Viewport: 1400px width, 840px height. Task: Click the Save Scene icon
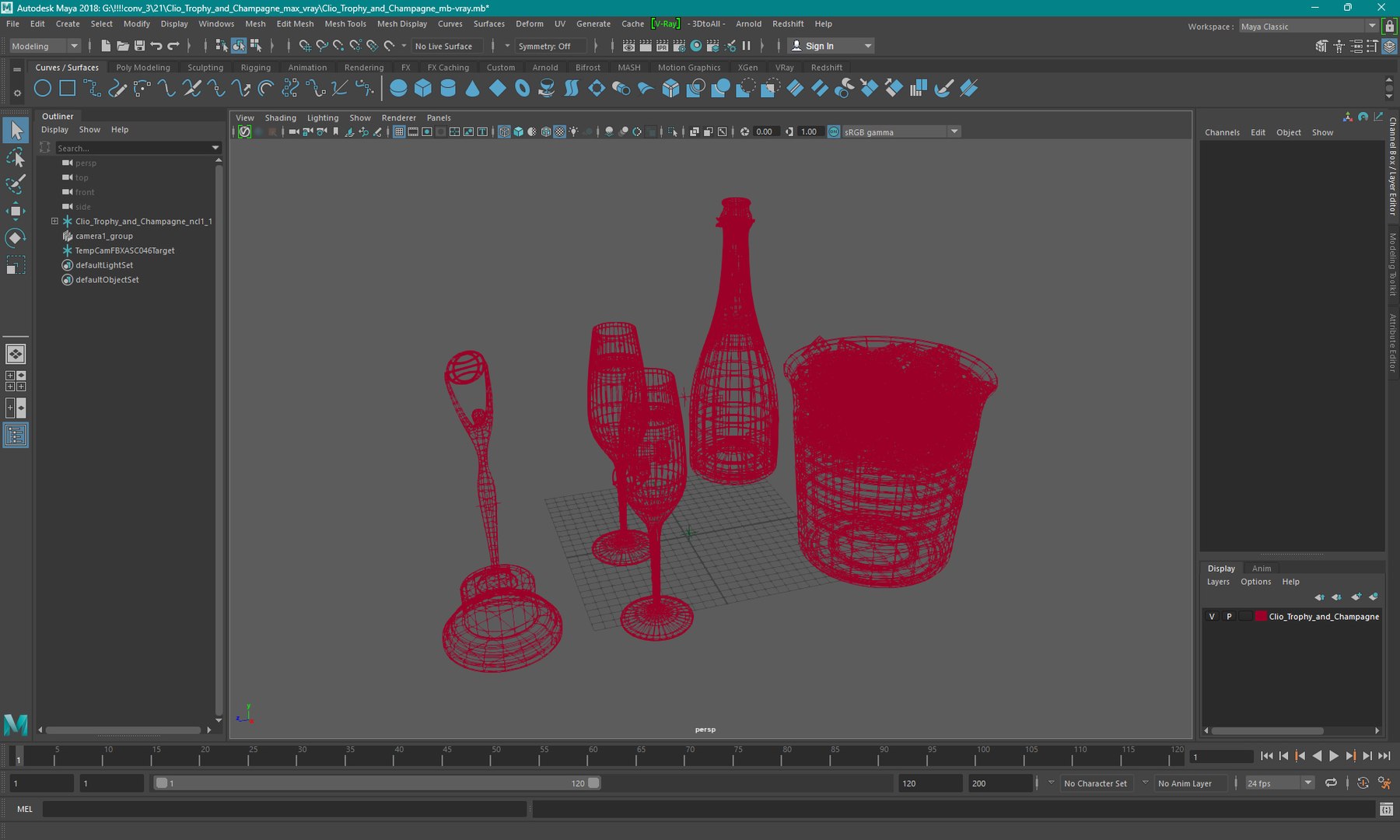(x=139, y=46)
